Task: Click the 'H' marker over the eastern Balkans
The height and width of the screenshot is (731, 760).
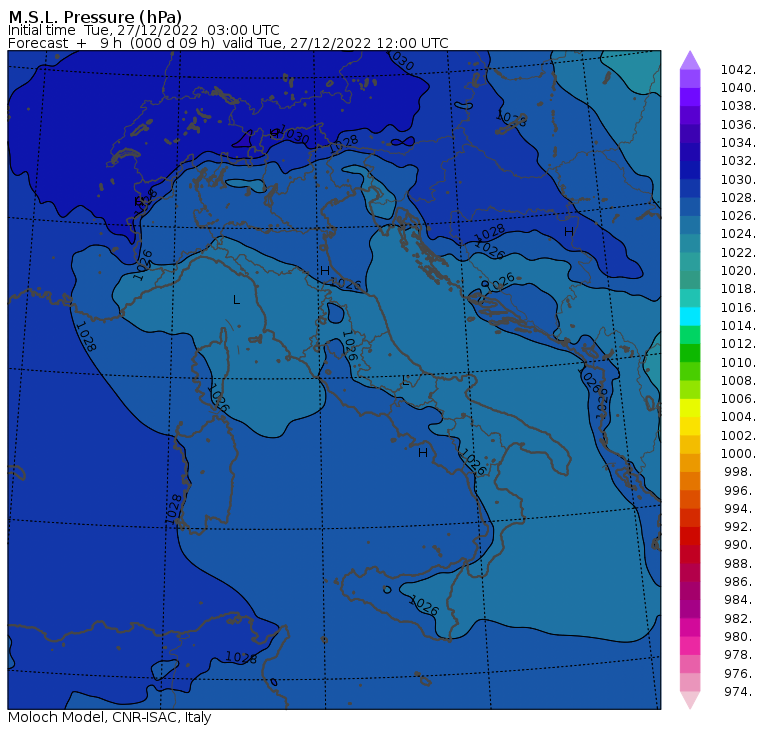Action: (569, 232)
